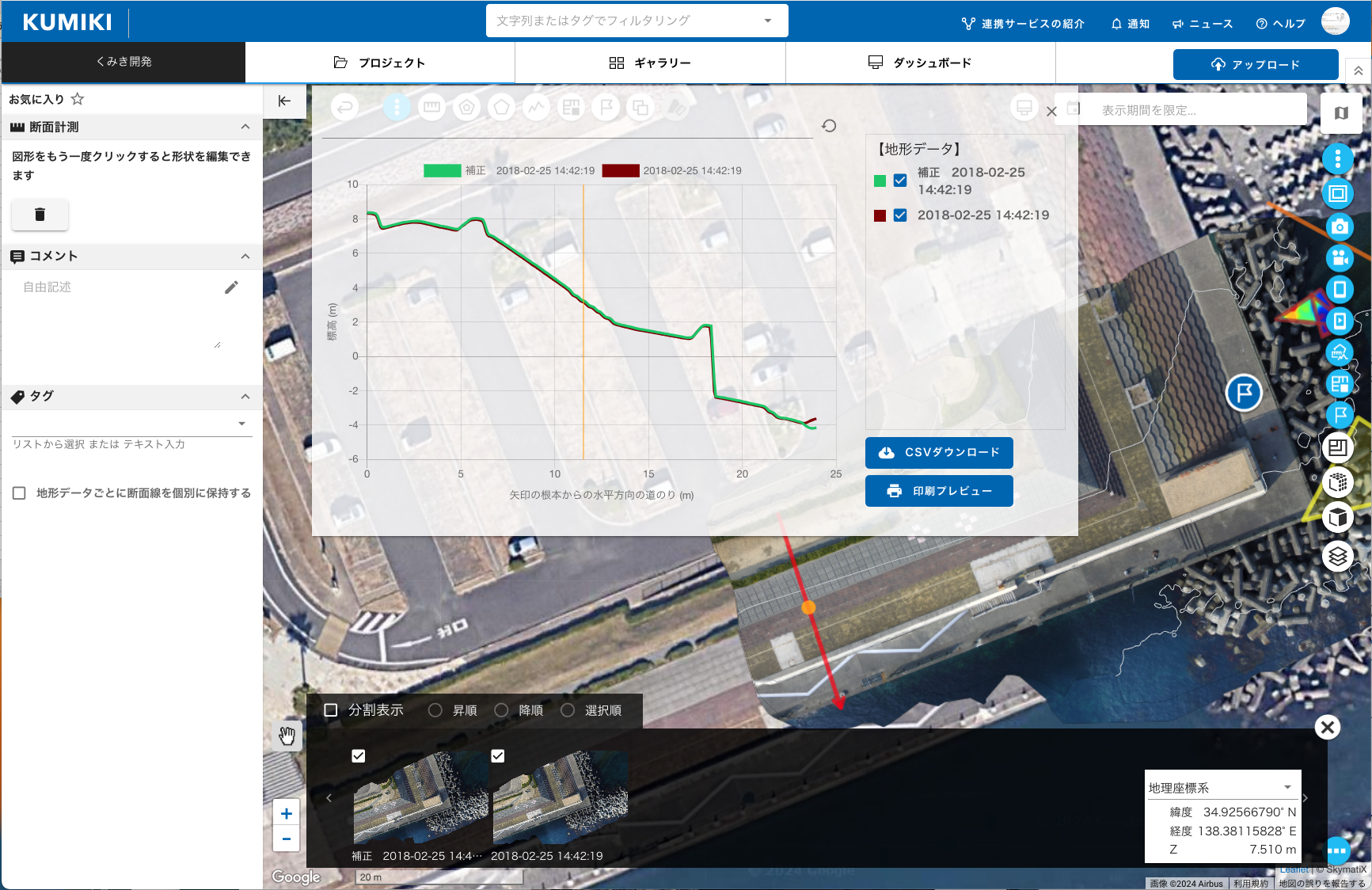Click the 3D solid cube icon

(x=1338, y=518)
